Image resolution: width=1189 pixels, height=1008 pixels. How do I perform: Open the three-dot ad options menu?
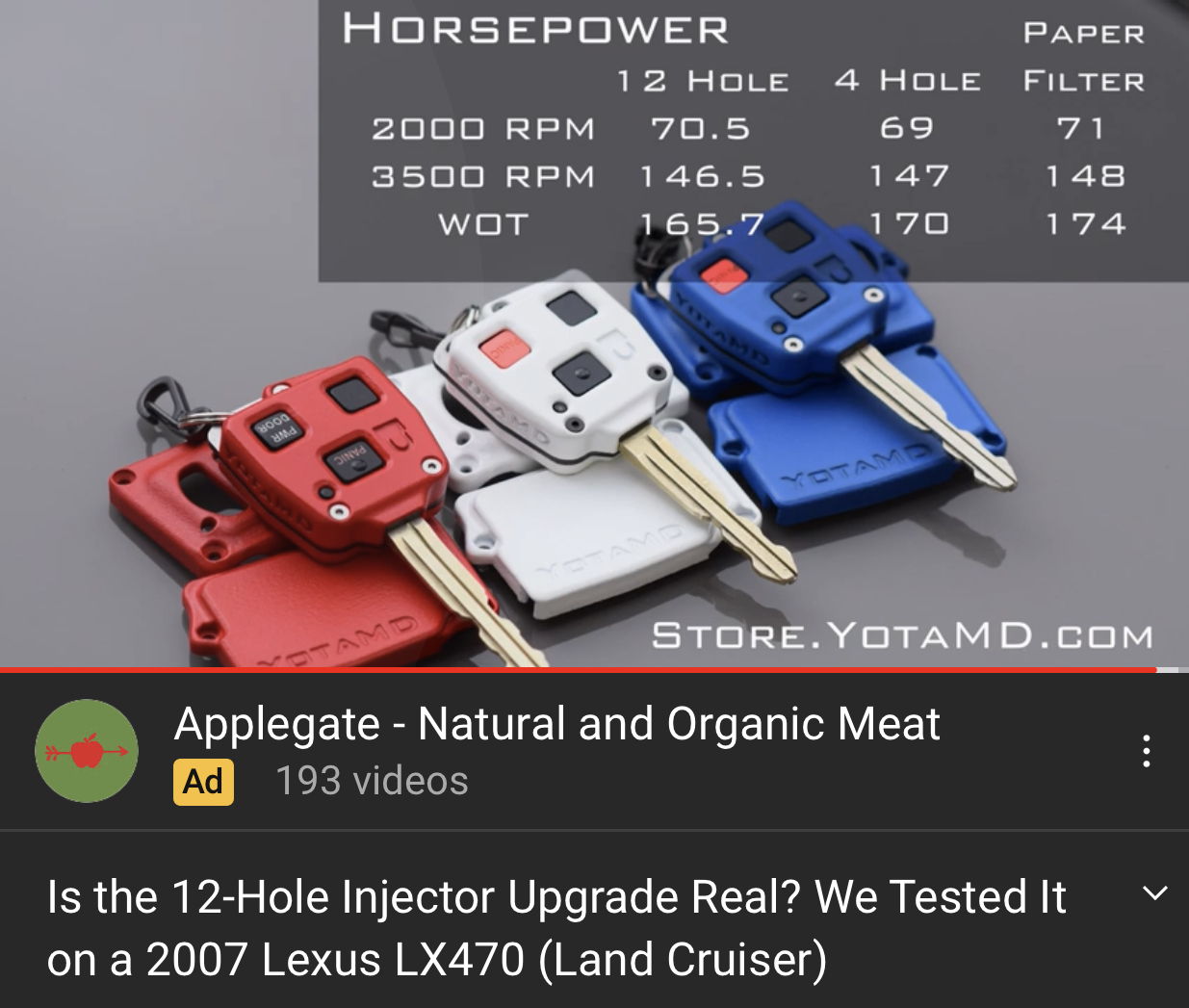[1146, 751]
